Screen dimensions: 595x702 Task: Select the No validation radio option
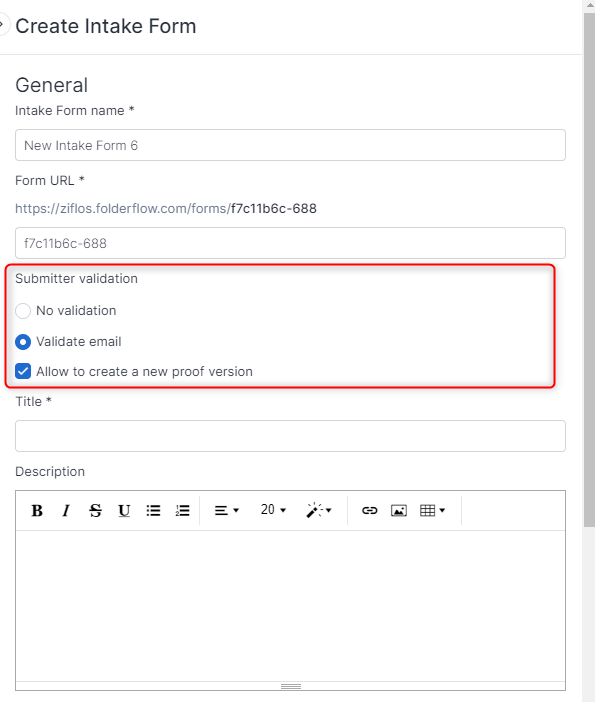[x=23, y=311]
